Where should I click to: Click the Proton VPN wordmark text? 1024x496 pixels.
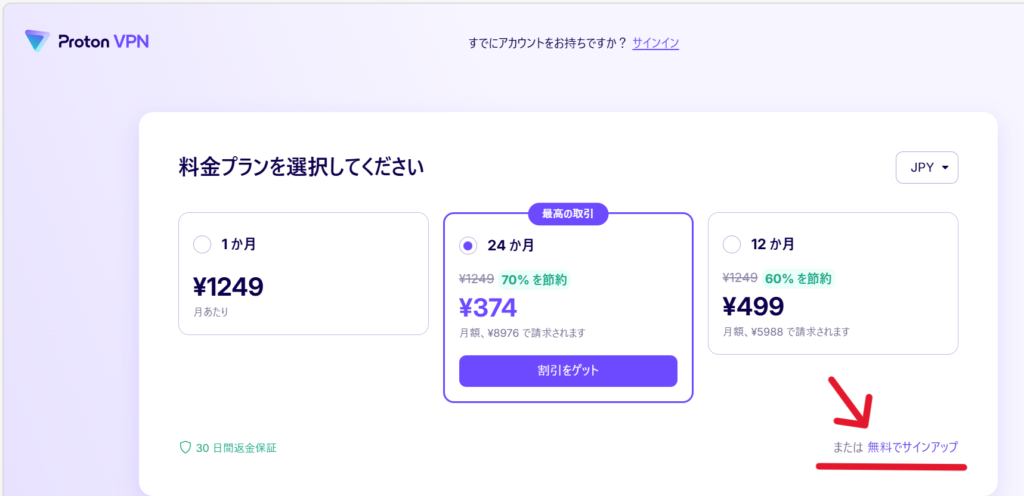103,41
